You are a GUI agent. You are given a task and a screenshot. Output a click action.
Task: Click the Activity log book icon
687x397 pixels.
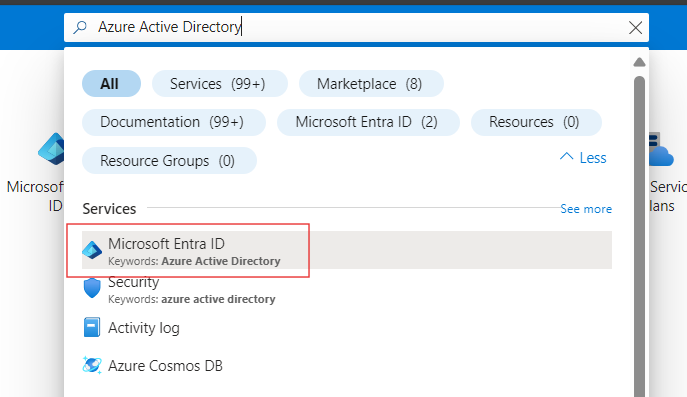[x=92, y=327]
